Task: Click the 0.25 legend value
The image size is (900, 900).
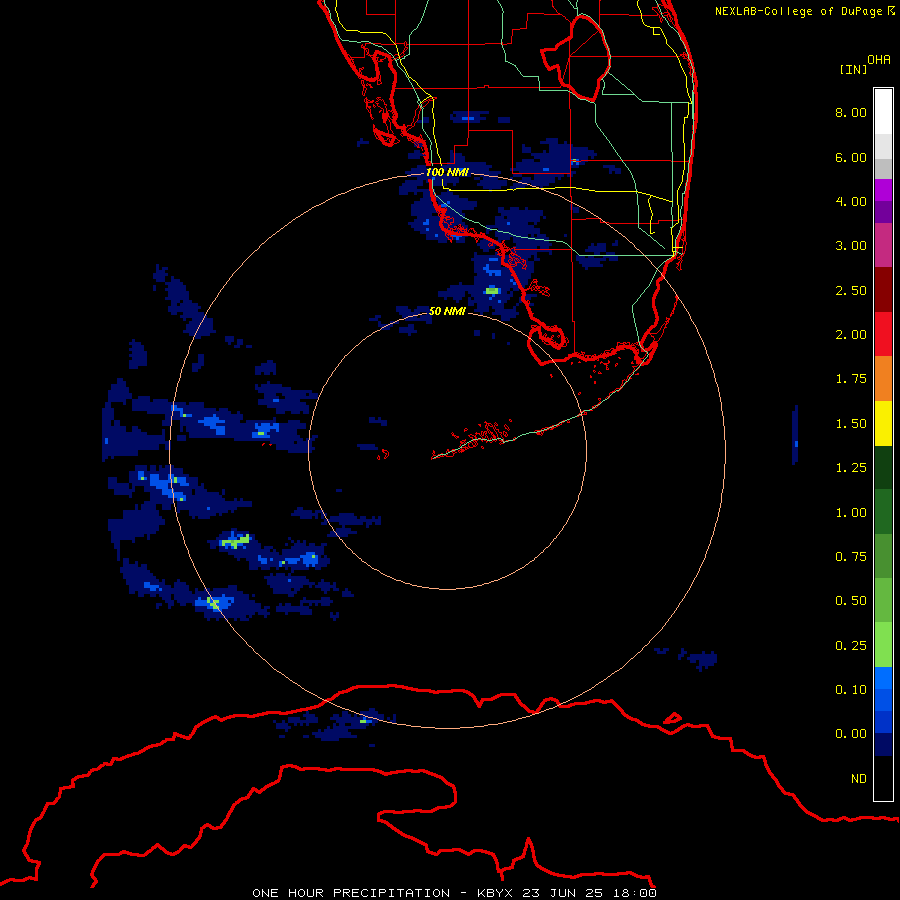Action: (851, 646)
